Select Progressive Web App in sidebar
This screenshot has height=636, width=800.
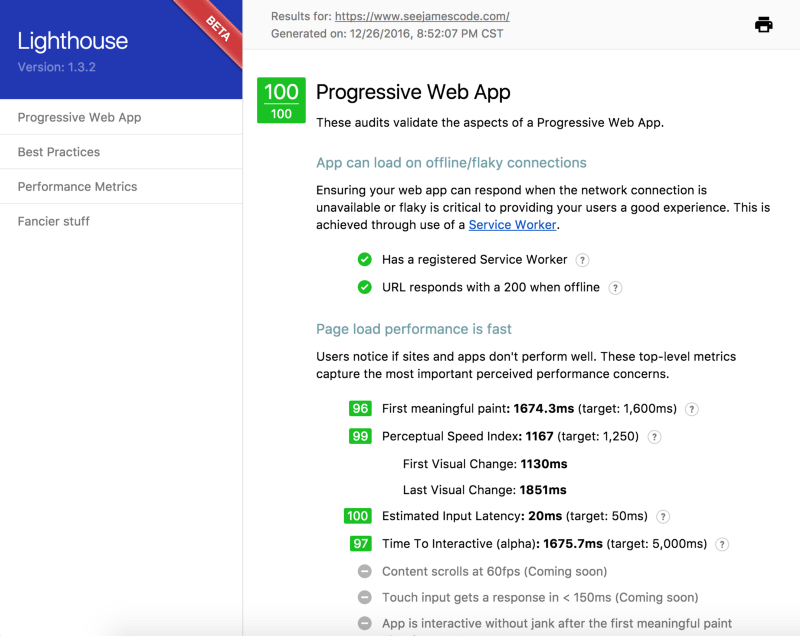80,117
